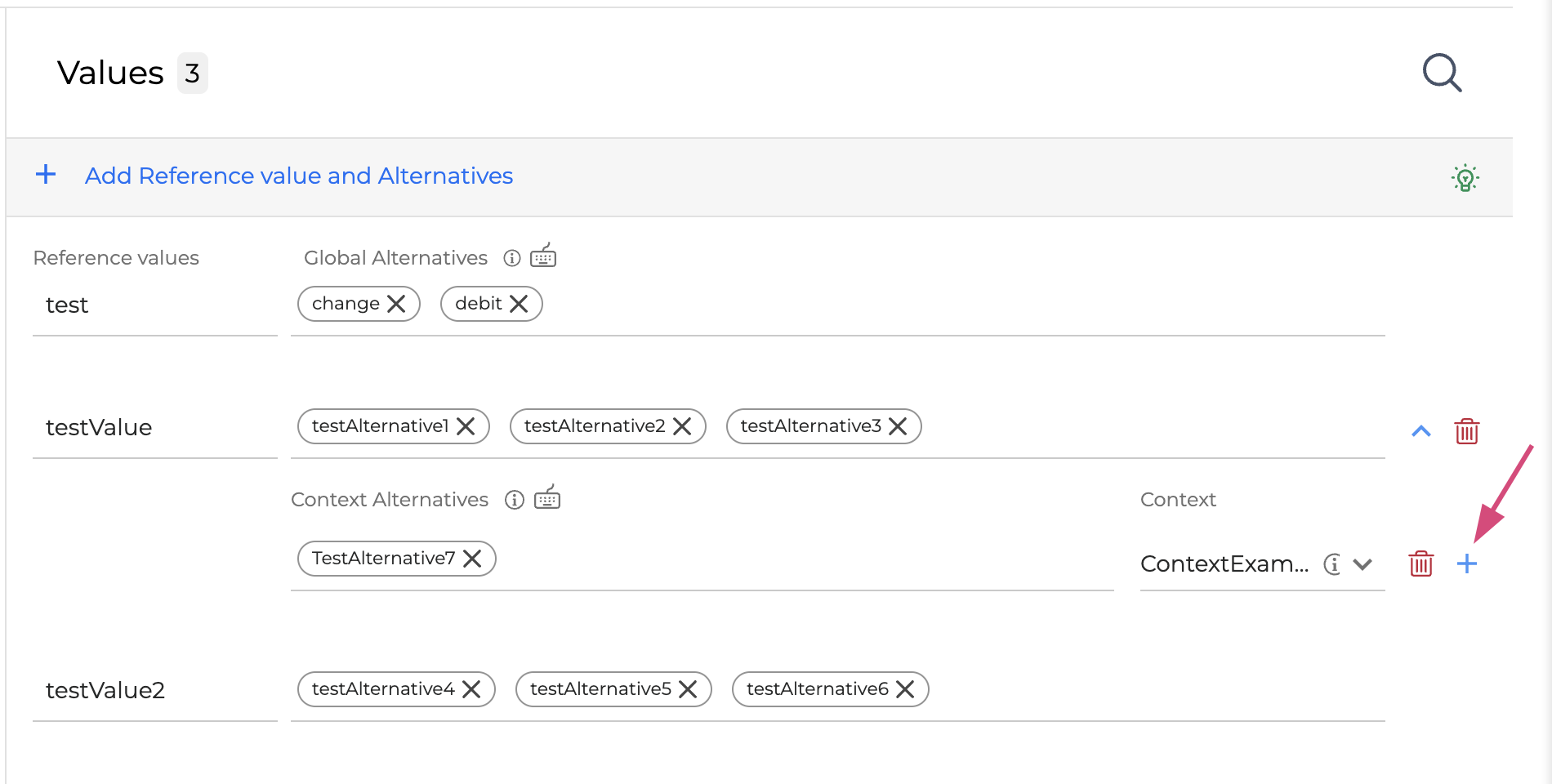The image size is (1552, 784).
Task: Delete the ContextExam context row
Action: pyautogui.click(x=1421, y=563)
